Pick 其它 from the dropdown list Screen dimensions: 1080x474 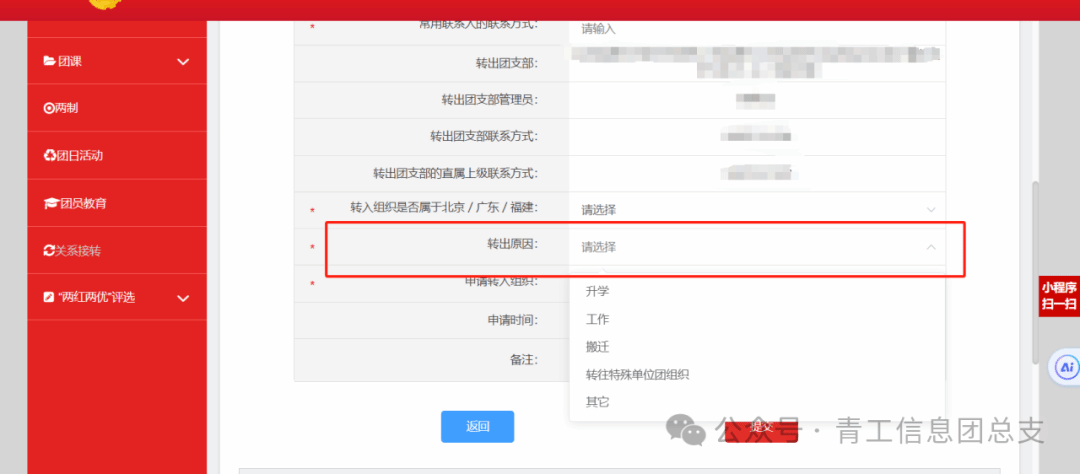pos(597,402)
